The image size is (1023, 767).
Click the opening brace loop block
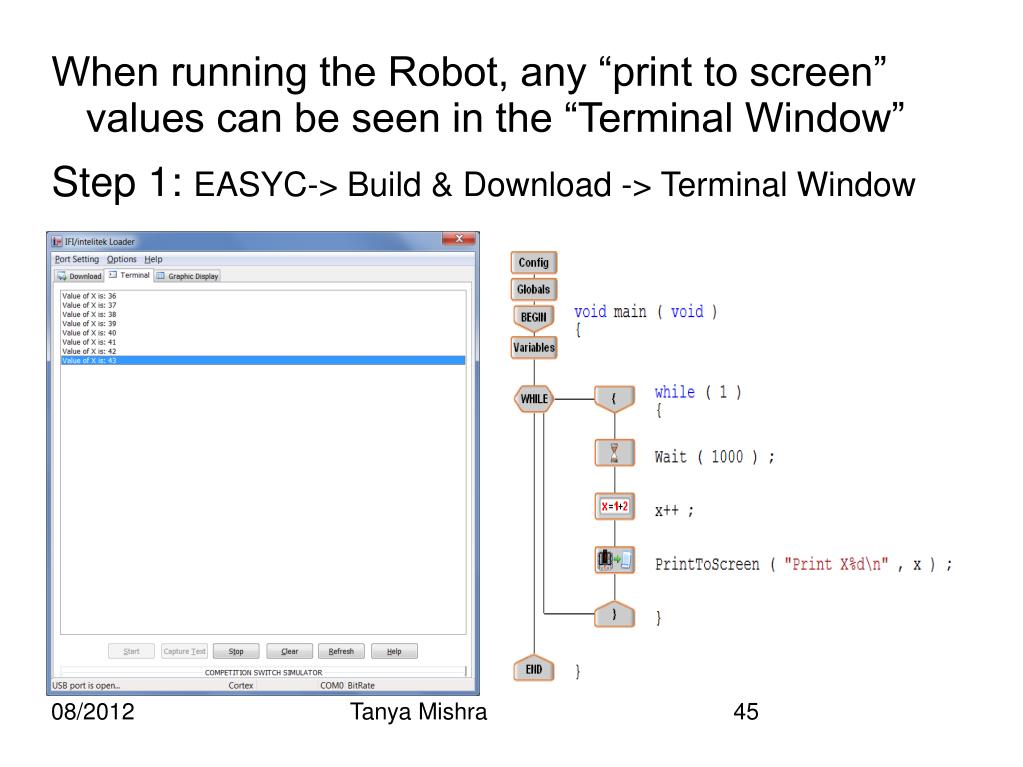615,398
